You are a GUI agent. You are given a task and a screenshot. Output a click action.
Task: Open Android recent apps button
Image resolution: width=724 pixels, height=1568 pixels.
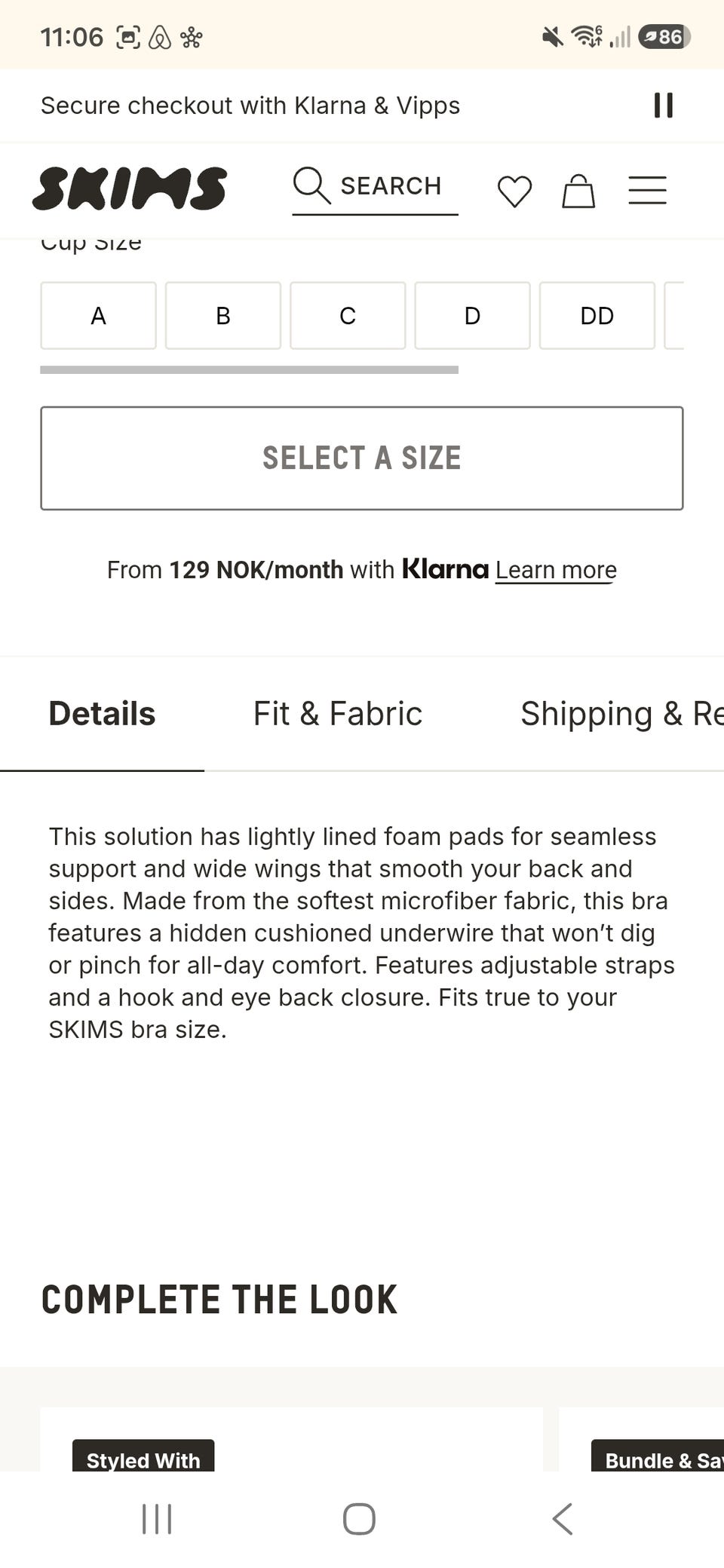point(157,1518)
